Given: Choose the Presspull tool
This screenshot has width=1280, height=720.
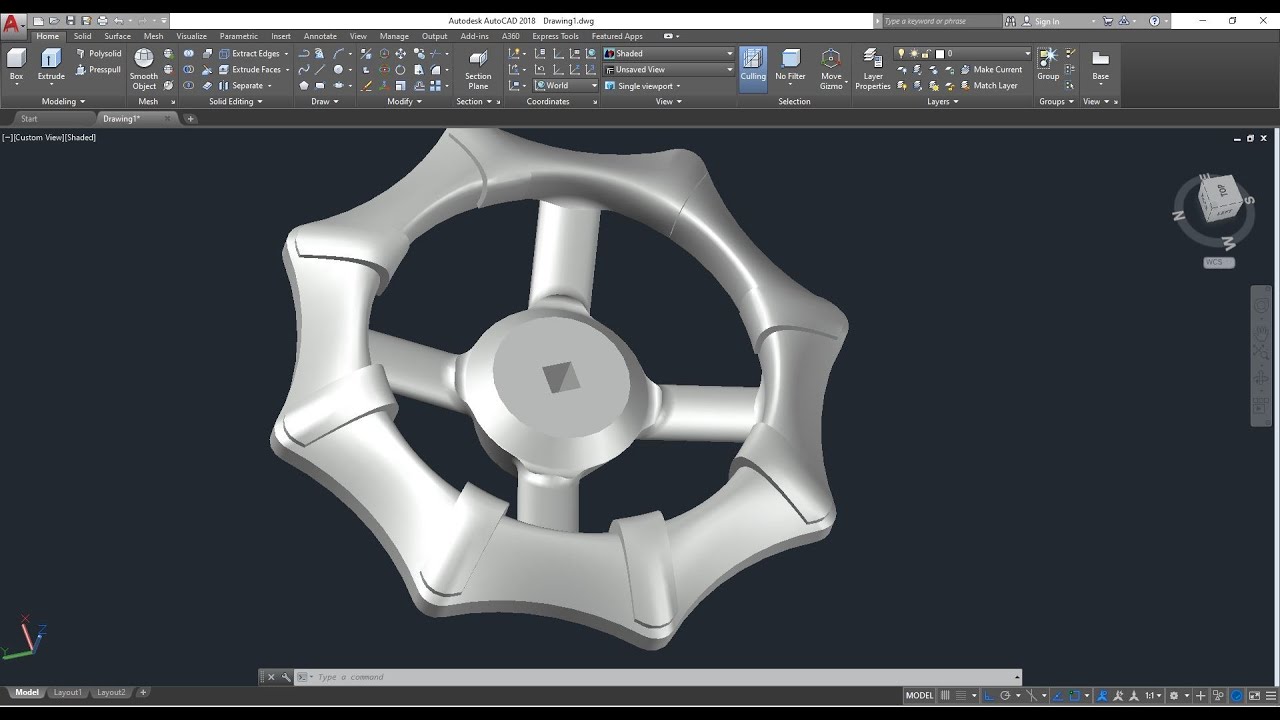Looking at the screenshot, I should [98, 70].
